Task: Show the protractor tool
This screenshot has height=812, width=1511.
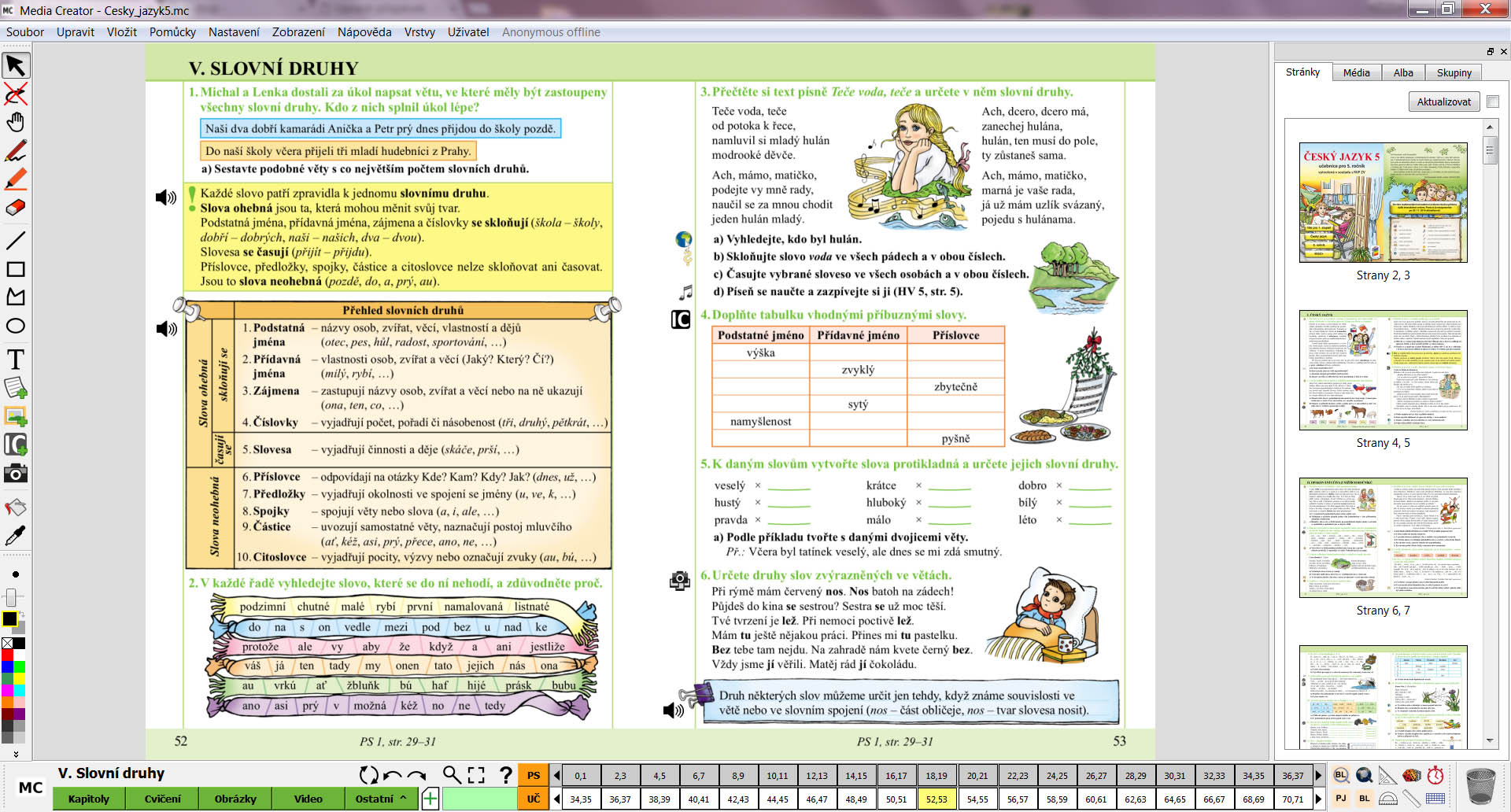Action: pos(1388,798)
